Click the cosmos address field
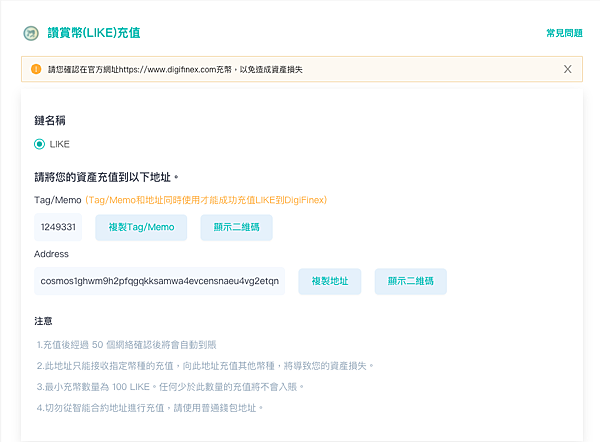This screenshot has width=600, height=442. [x=160, y=281]
